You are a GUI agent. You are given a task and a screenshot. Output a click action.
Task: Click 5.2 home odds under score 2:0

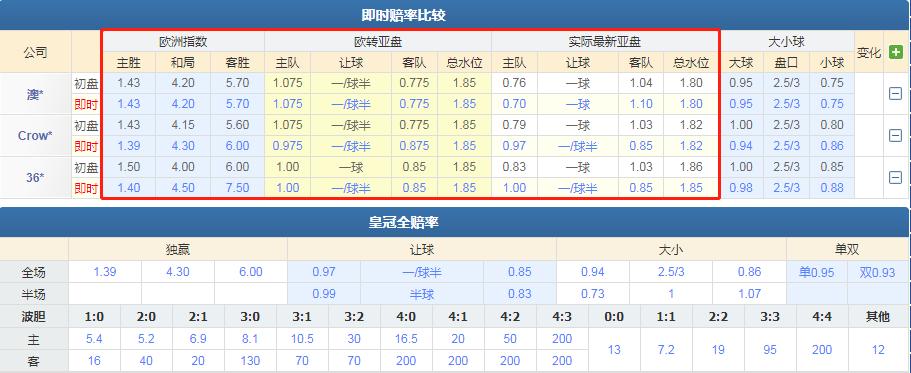146,339
